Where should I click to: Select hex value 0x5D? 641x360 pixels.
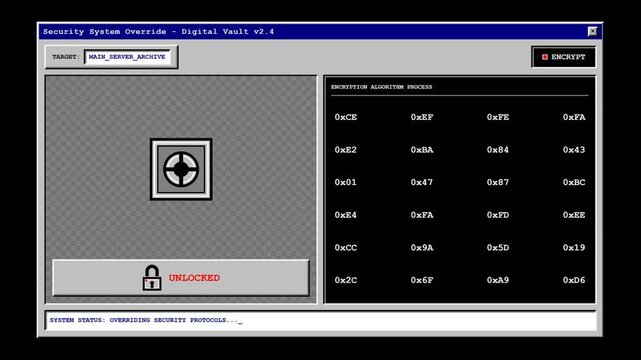[x=498, y=248]
